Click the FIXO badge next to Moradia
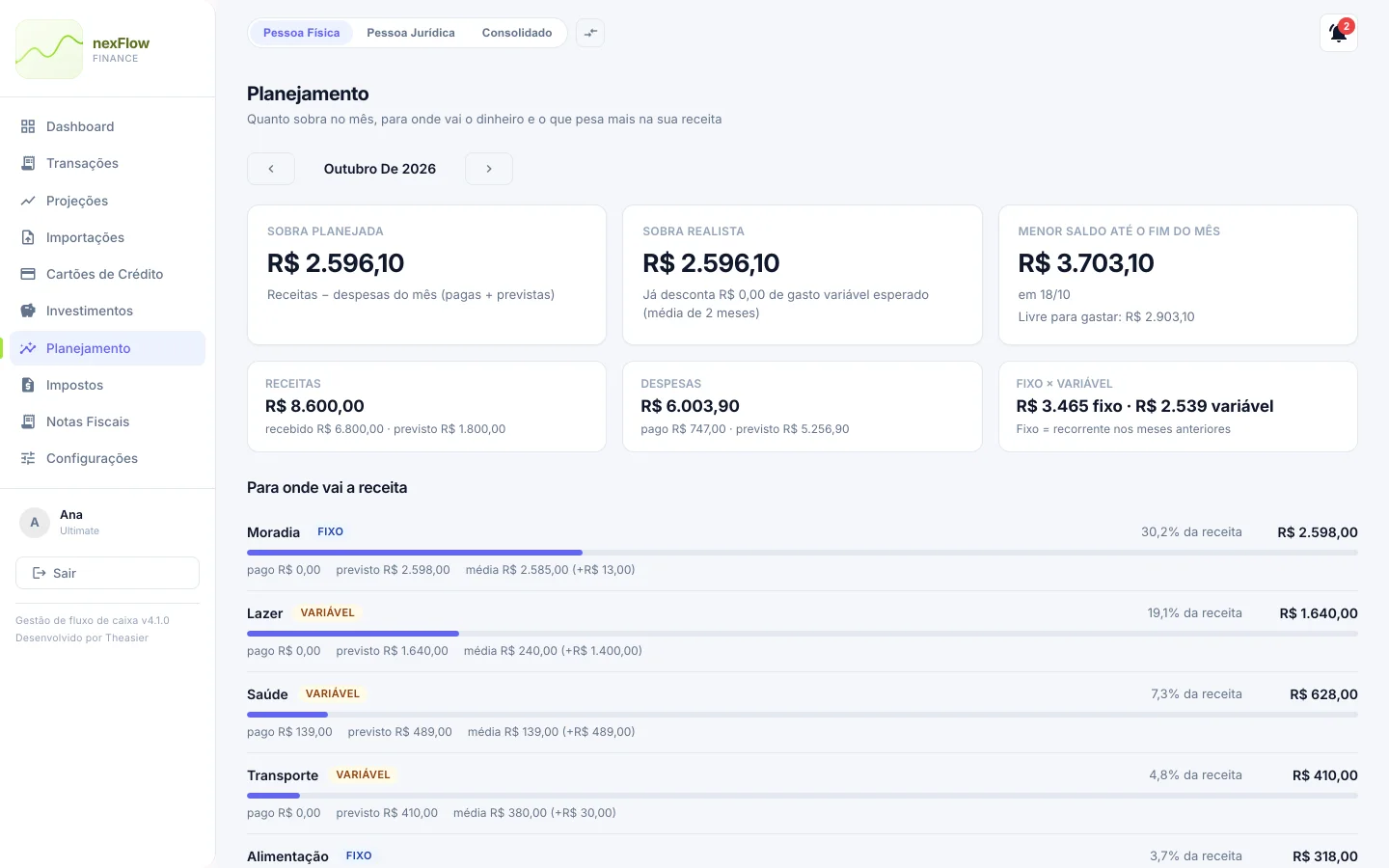This screenshot has height=868, width=1389. 330,531
